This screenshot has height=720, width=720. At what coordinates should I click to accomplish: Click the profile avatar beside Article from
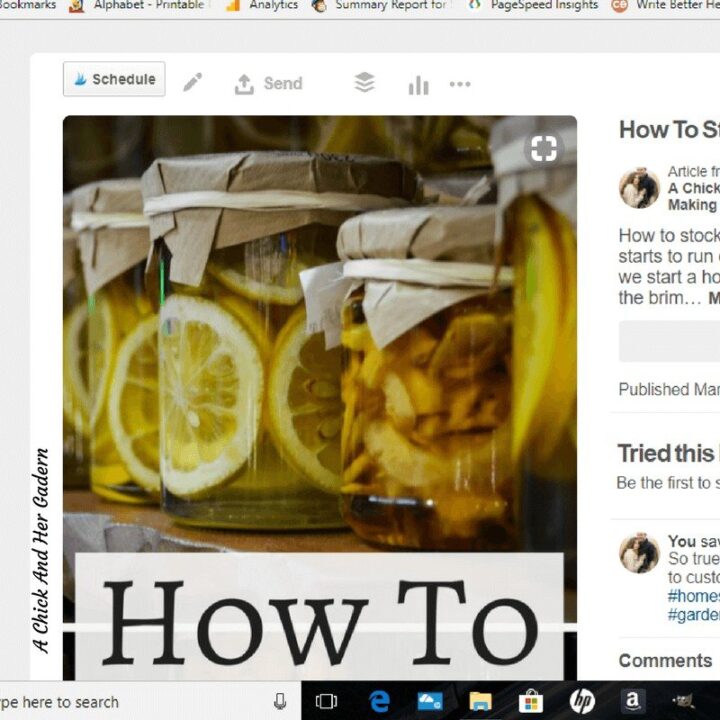tap(639, 188)
